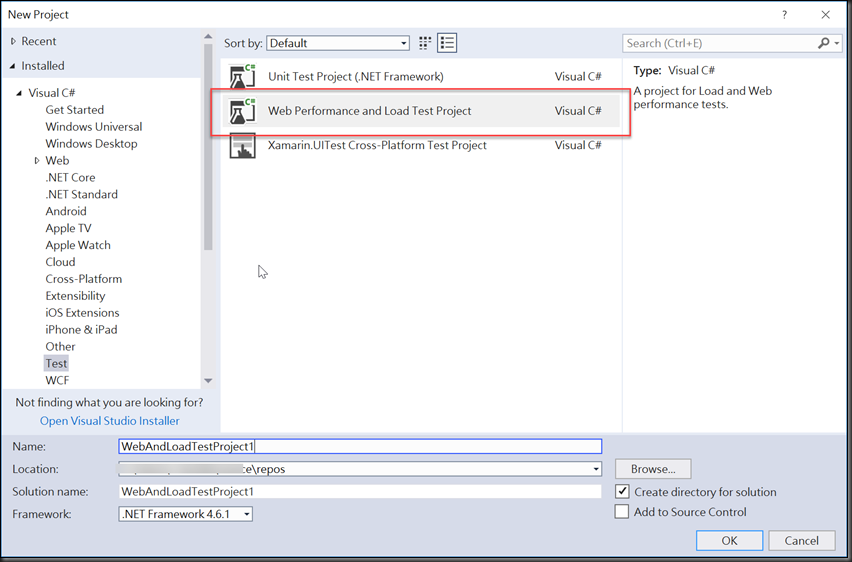Select Other category

coord(60,346)
